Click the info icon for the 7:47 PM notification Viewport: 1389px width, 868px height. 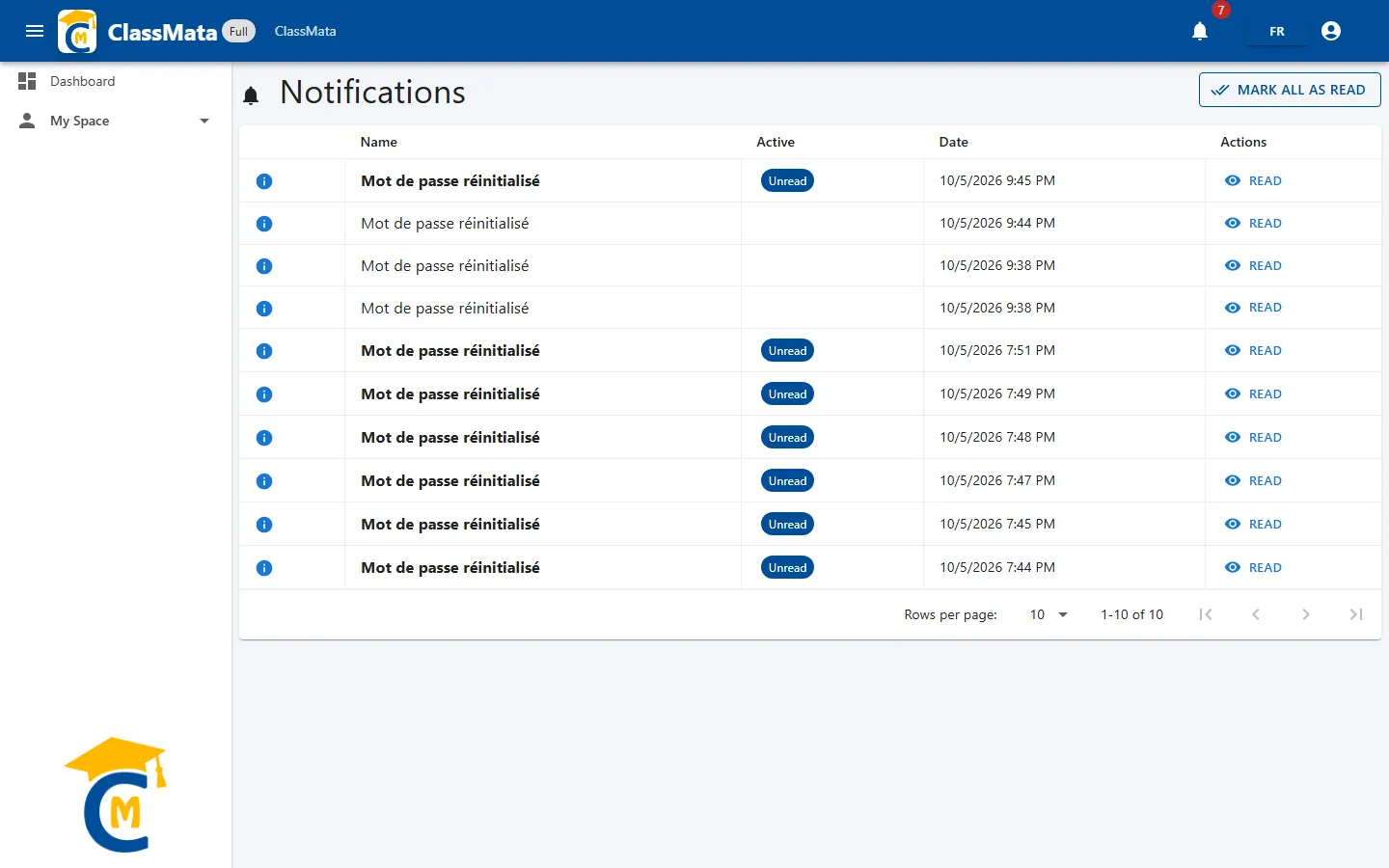[x=264, y=481]
